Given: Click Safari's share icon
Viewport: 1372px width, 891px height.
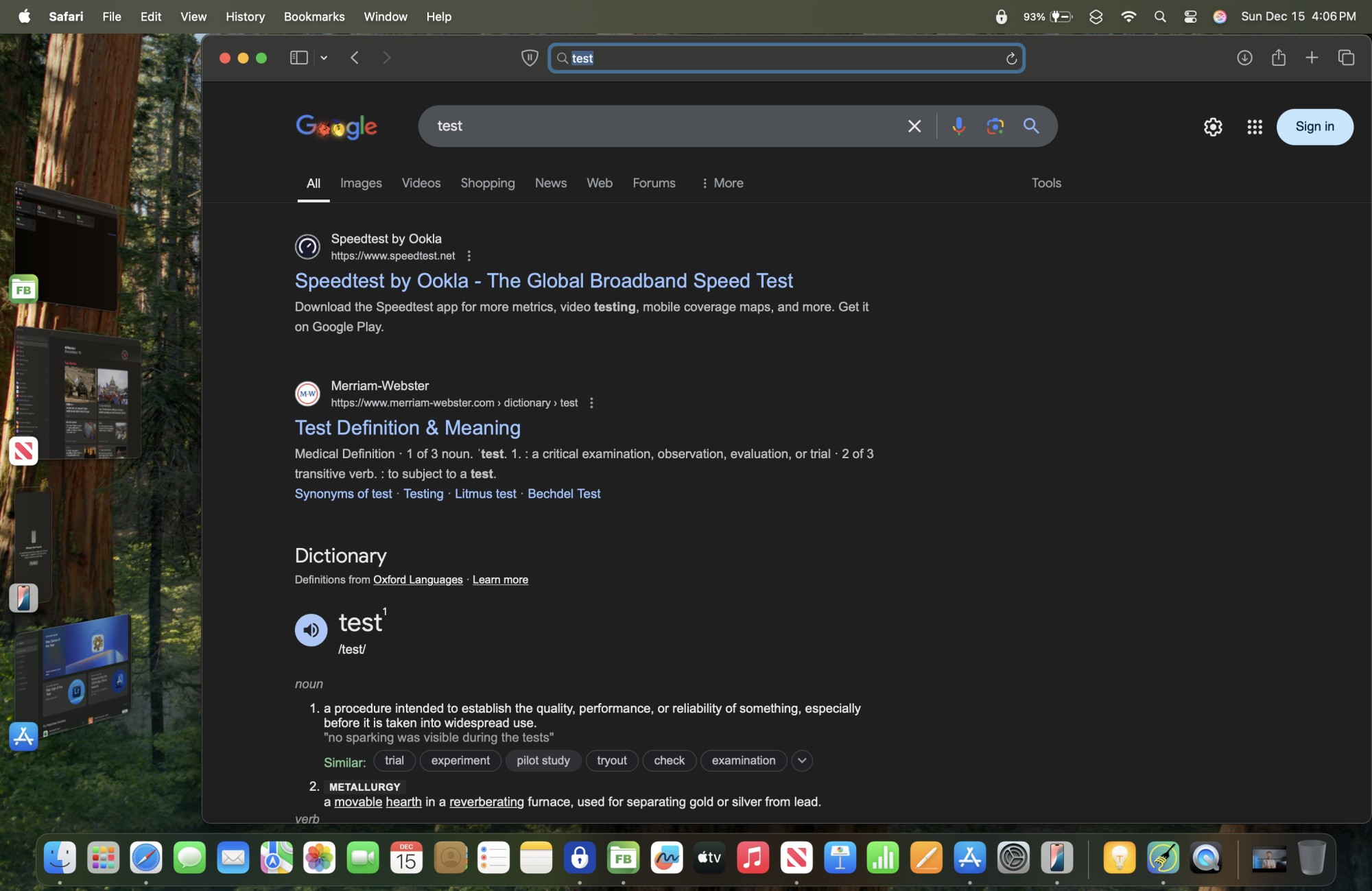Looking at the screenshot, I should [1278, 58].
